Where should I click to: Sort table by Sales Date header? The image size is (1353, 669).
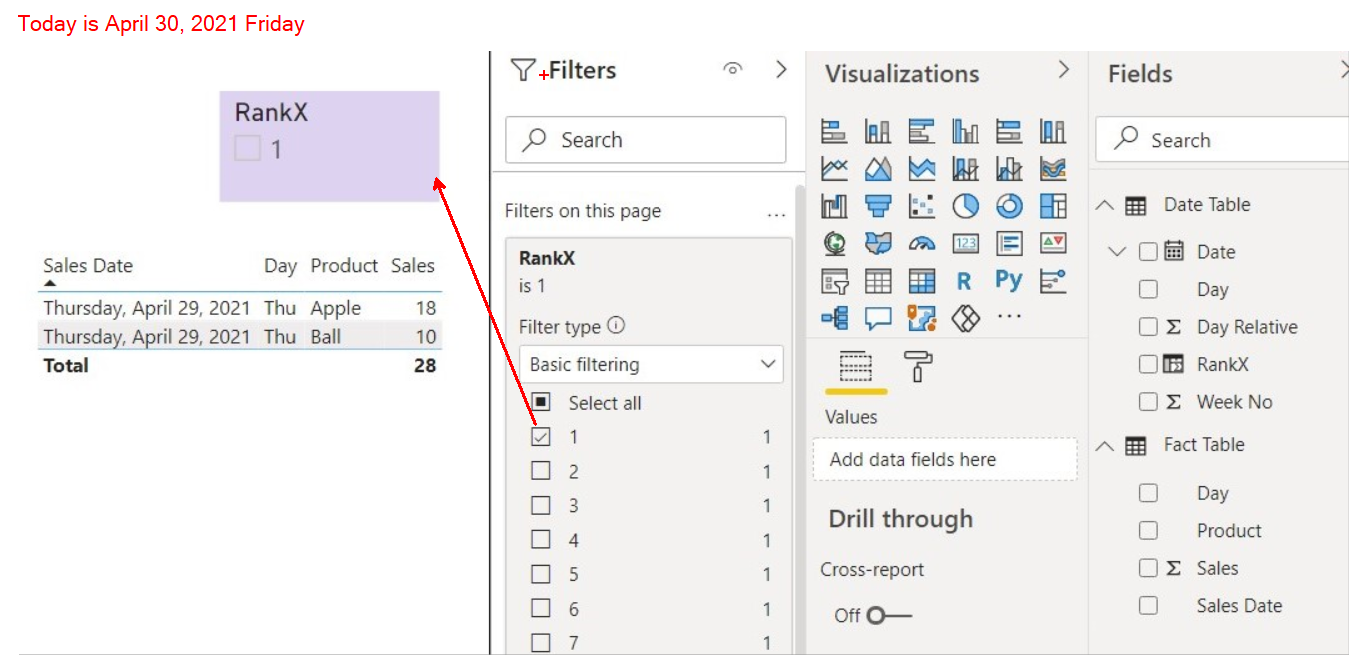coord(88,265)
